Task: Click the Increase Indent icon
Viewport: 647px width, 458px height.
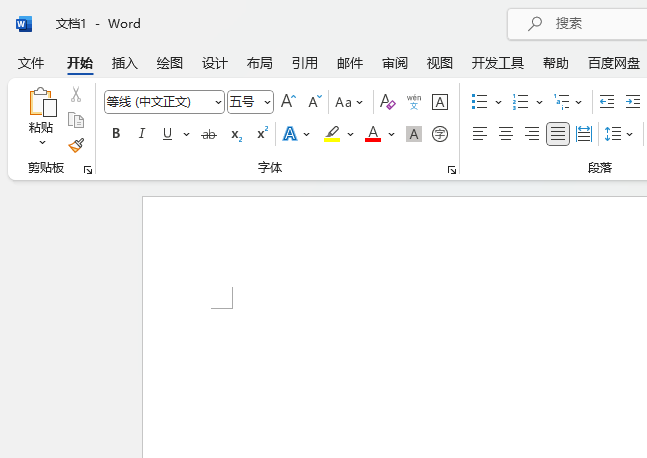Action: [633, 102]
